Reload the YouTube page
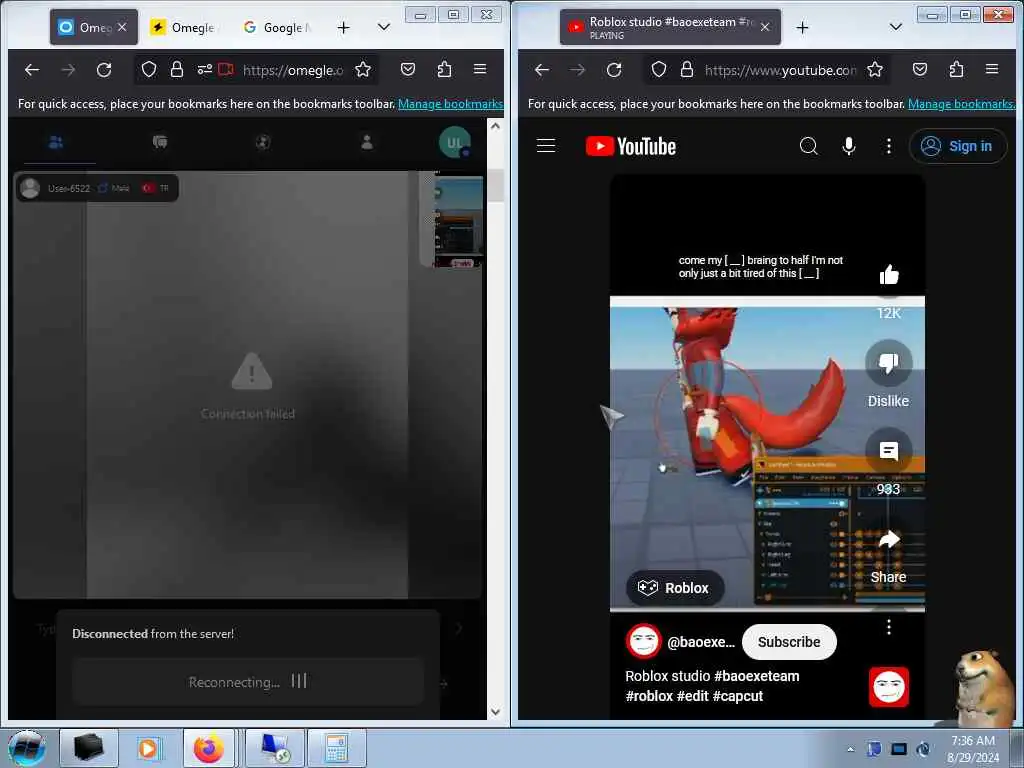The image size is (1024, 768). point(614,70)
